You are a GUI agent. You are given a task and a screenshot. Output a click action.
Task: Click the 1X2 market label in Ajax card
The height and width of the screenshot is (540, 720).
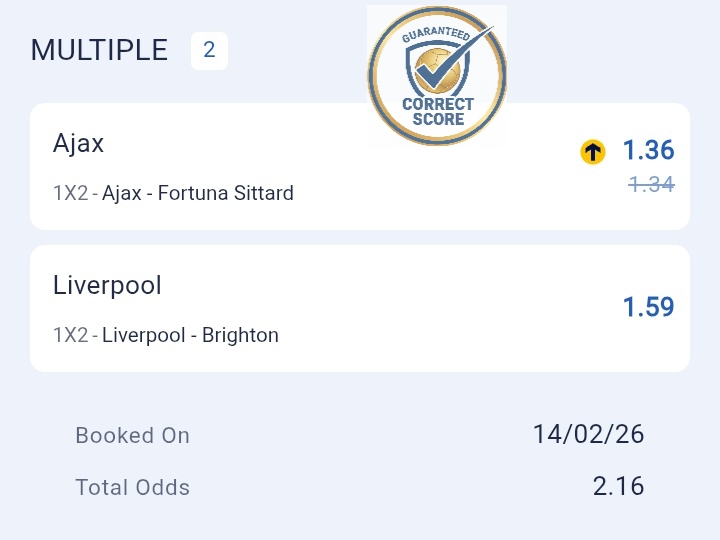pos(70,193)
